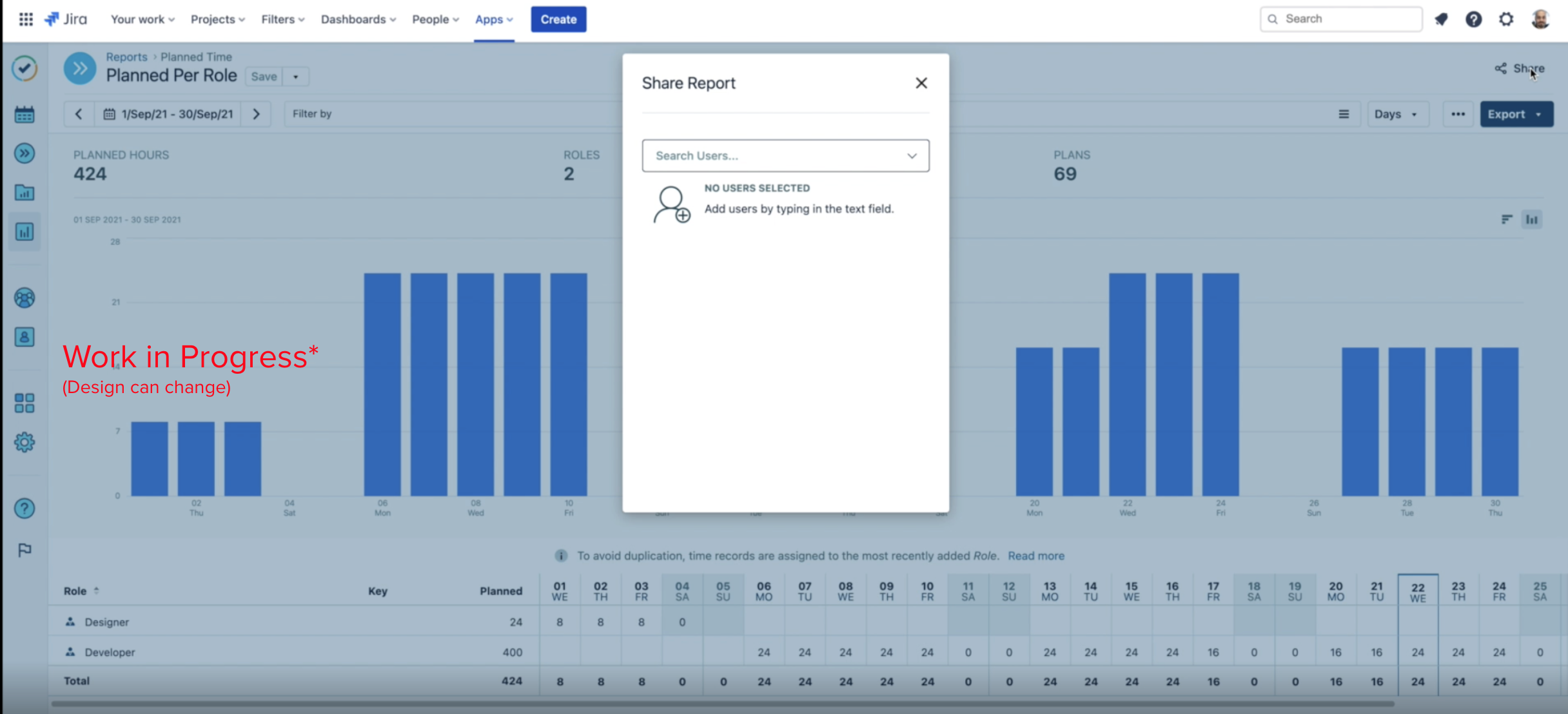Open the notifications icon in top bar
The image size is (1568, 714).
click(x=1442, y=19)
